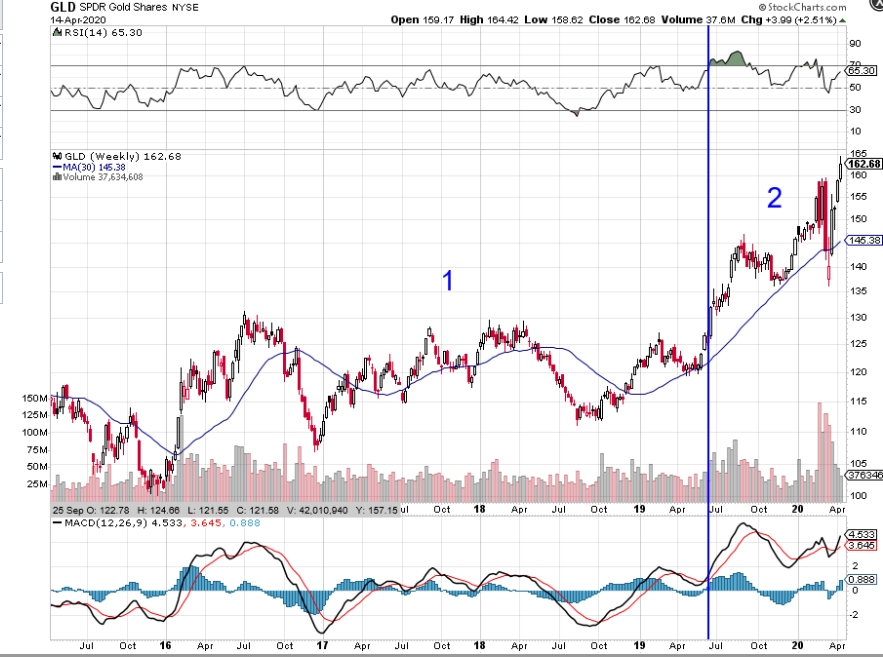This screenshot has height=657, width=883.
Task: Click the 25 Sep date in the data readout
Action: click(66, 511)
